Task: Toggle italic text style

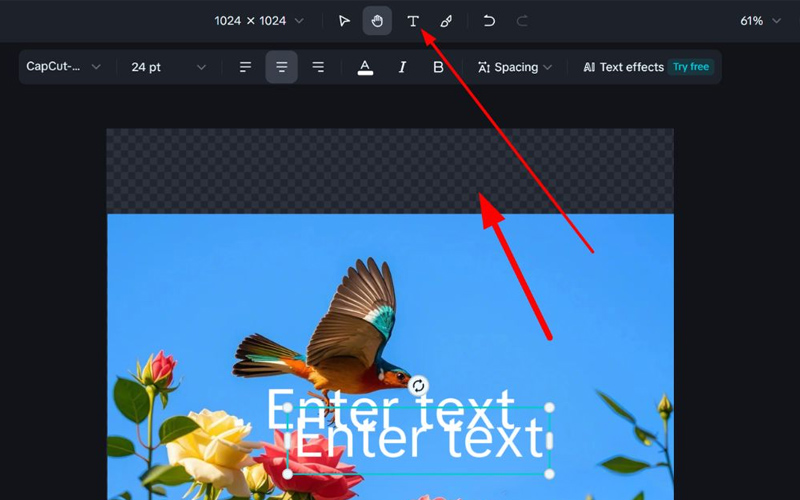Action: [x=402, y=67]
